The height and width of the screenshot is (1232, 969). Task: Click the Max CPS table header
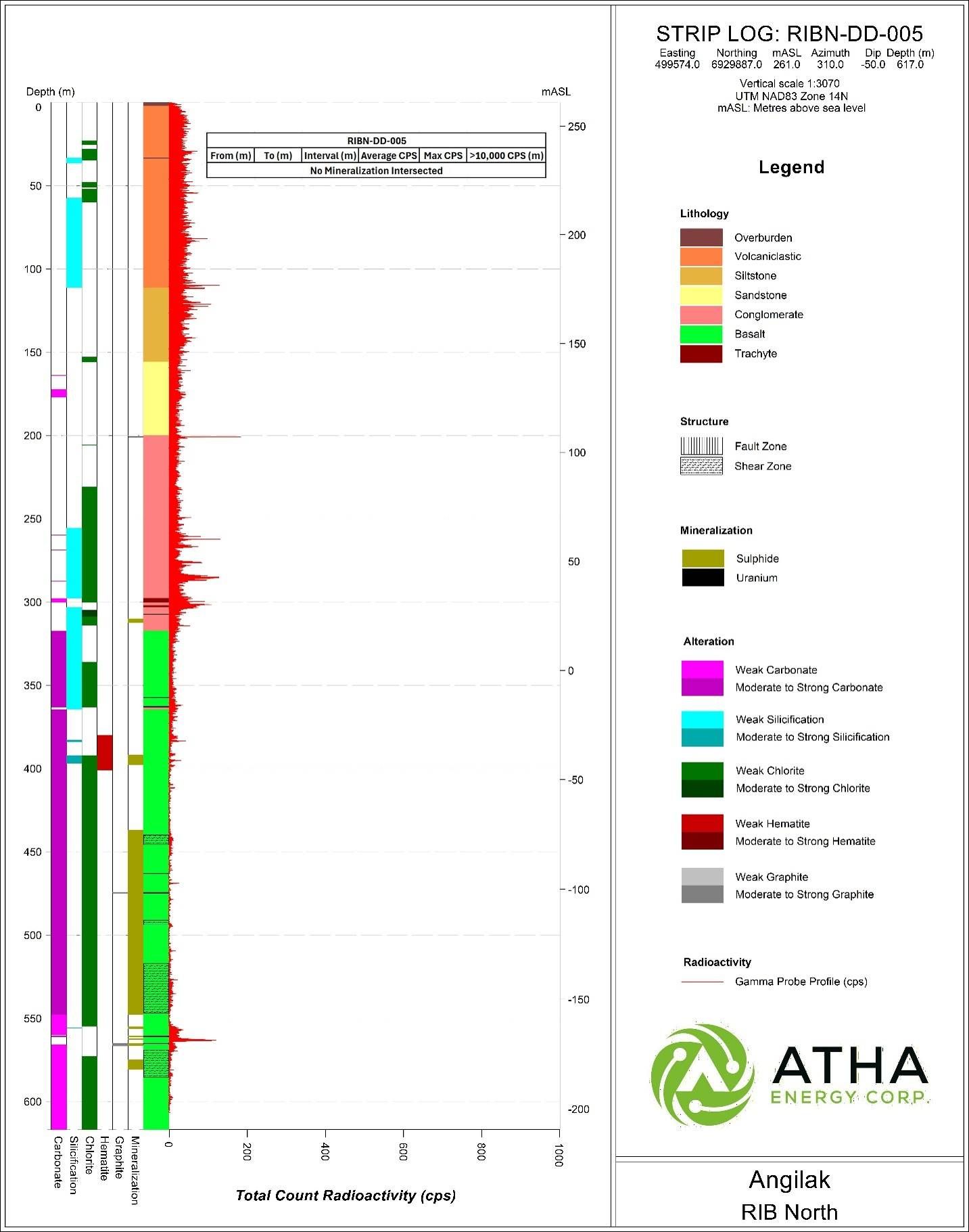[x=443, y=156]
